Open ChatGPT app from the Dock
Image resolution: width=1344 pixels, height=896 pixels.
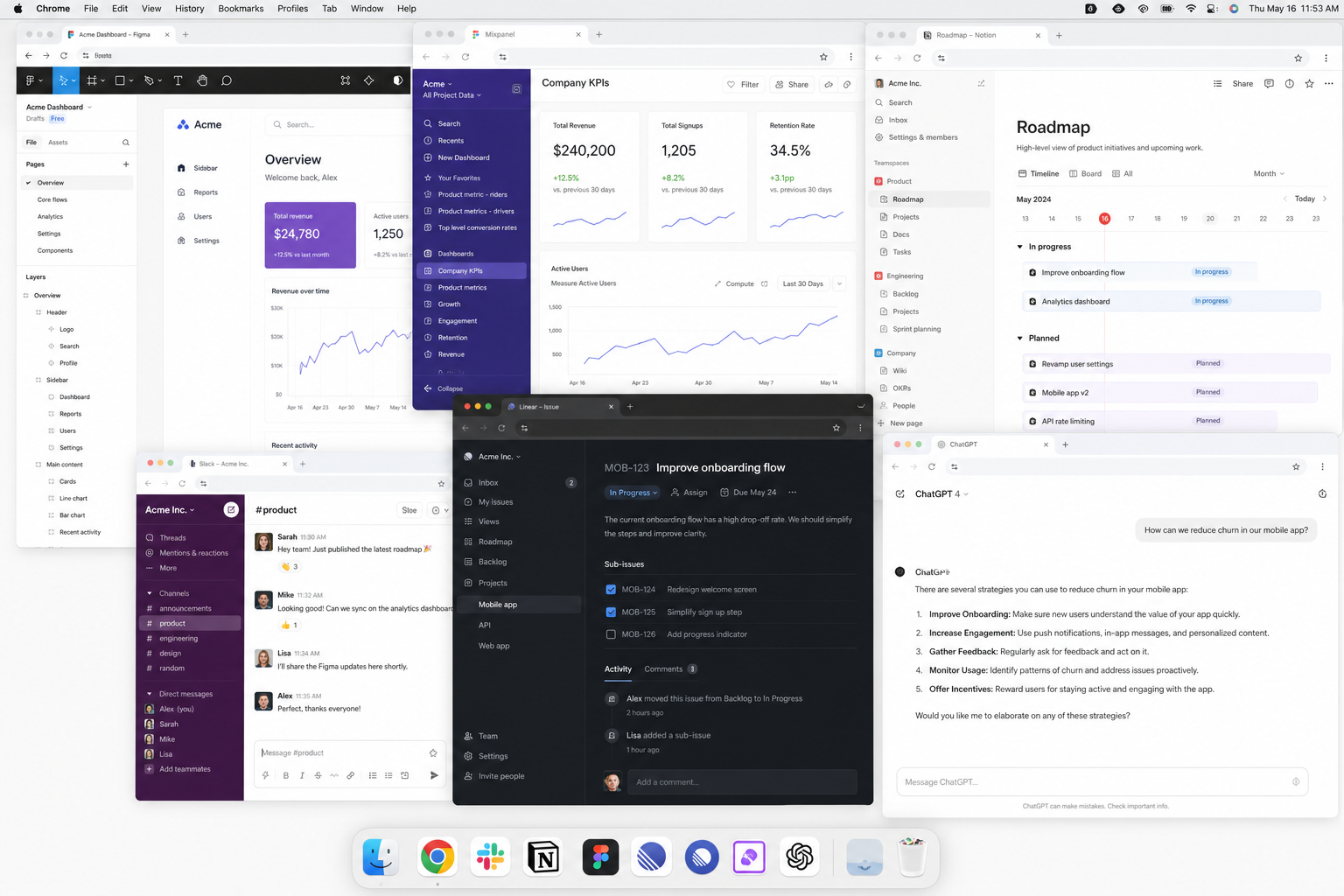click(800, 857)
